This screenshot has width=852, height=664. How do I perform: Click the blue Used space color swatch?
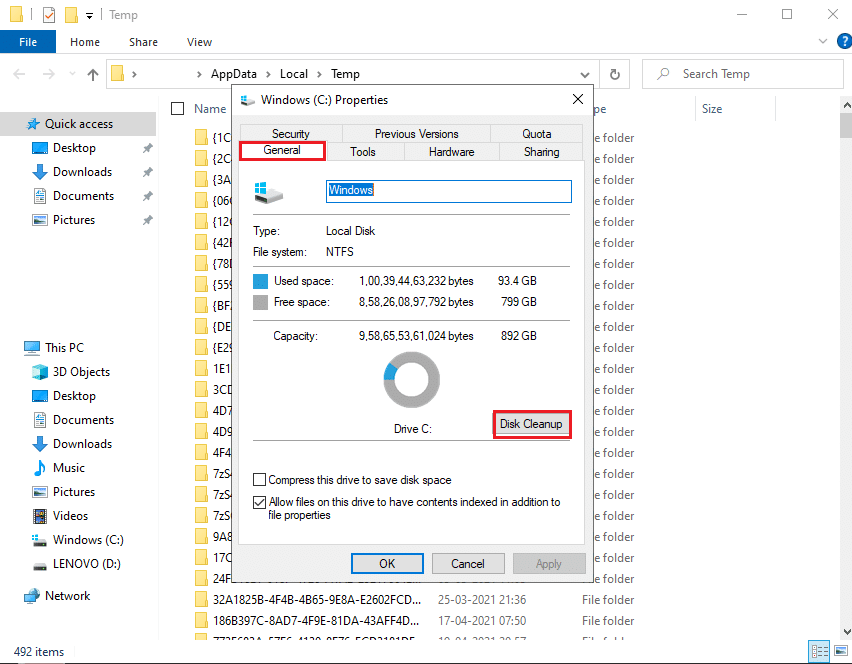point(263,281)
